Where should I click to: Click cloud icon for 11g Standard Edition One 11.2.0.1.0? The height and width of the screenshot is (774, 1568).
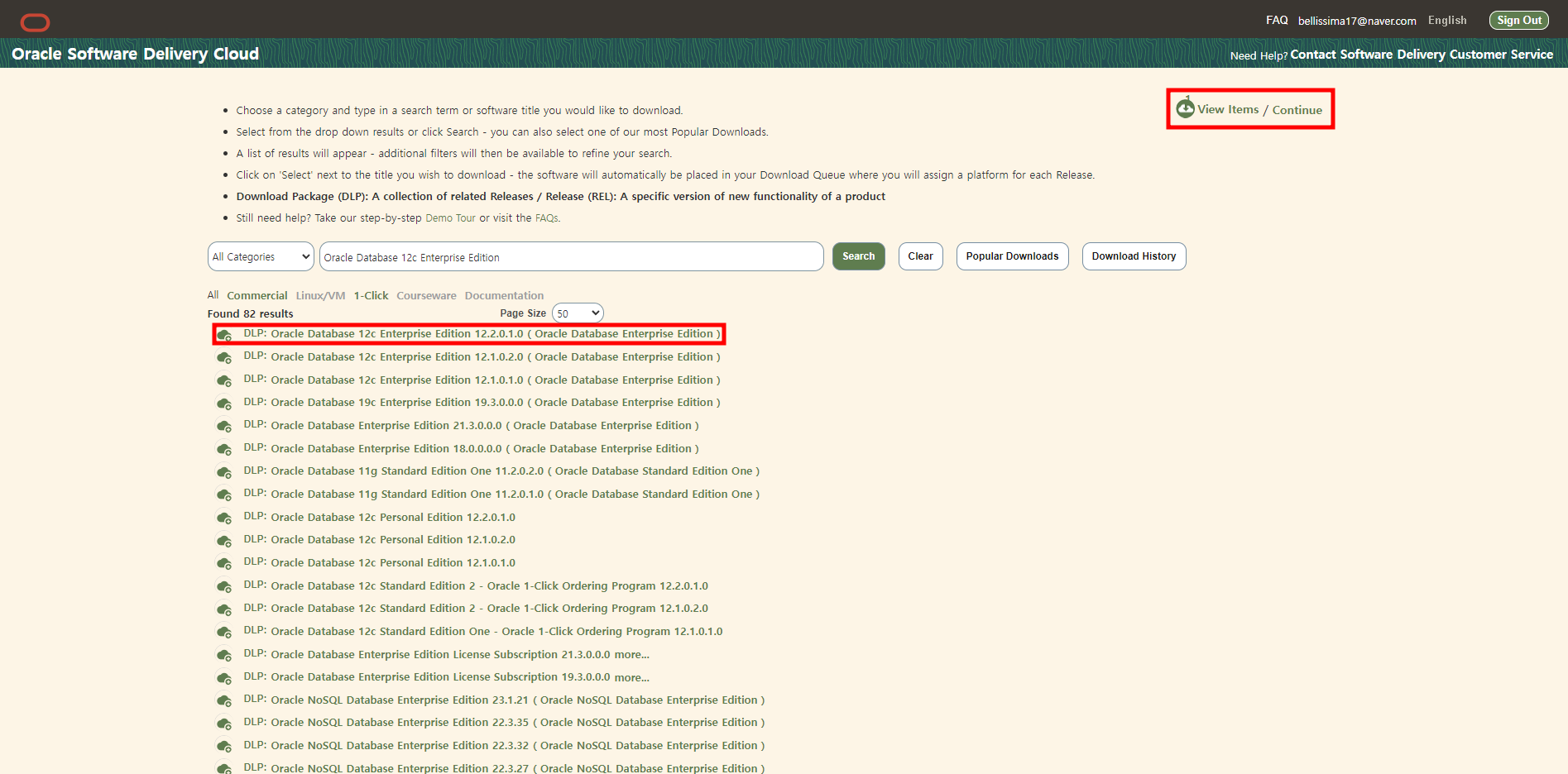[223, 495]
